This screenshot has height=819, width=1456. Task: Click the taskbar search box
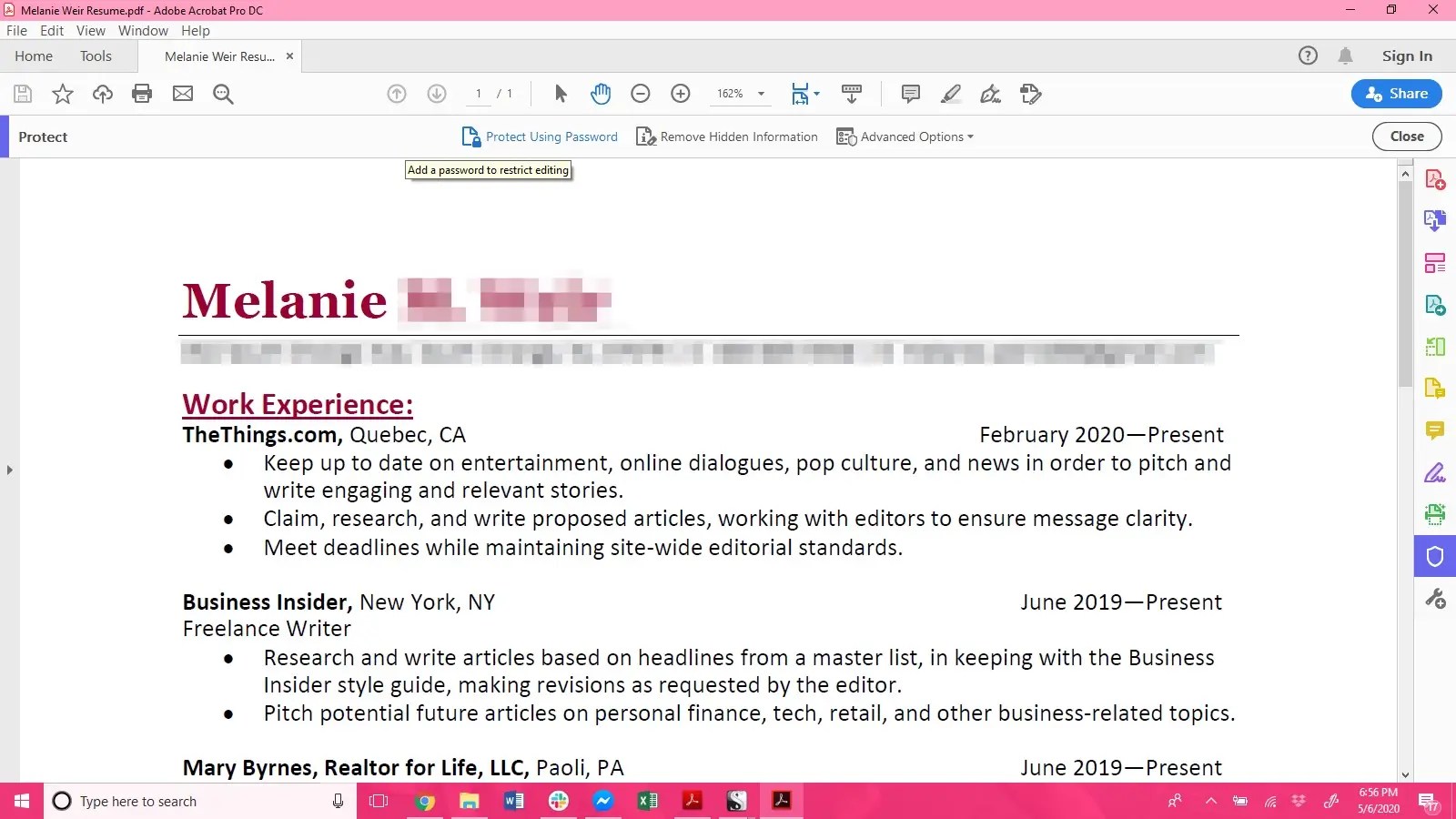coord(200,801)
